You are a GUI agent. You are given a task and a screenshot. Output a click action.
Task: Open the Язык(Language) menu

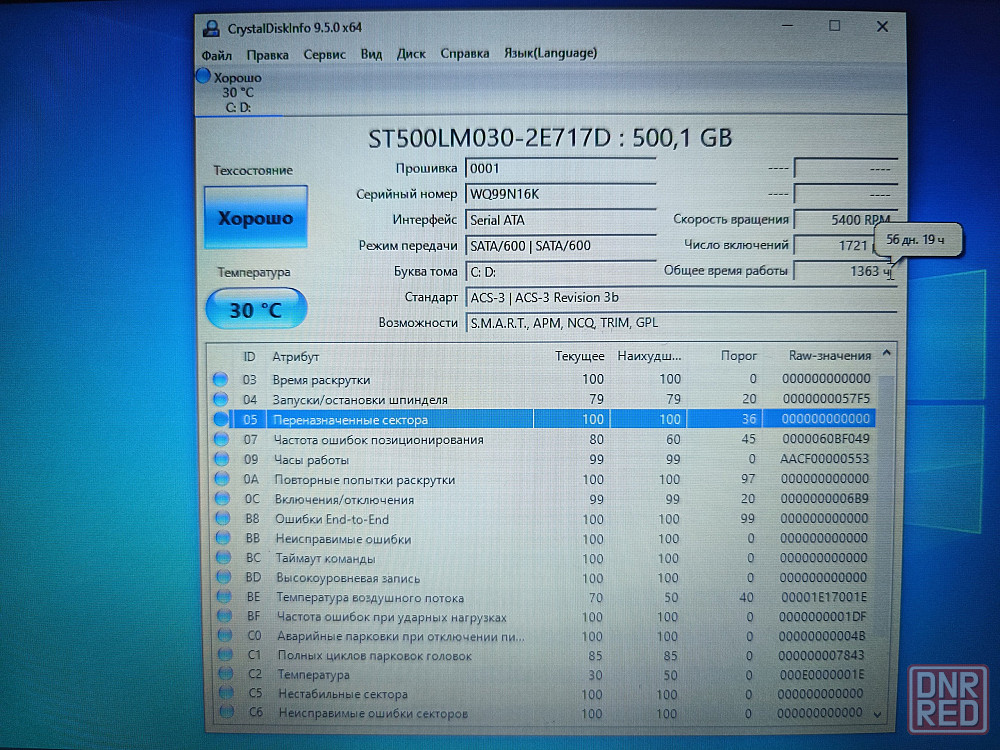(551, 52)
